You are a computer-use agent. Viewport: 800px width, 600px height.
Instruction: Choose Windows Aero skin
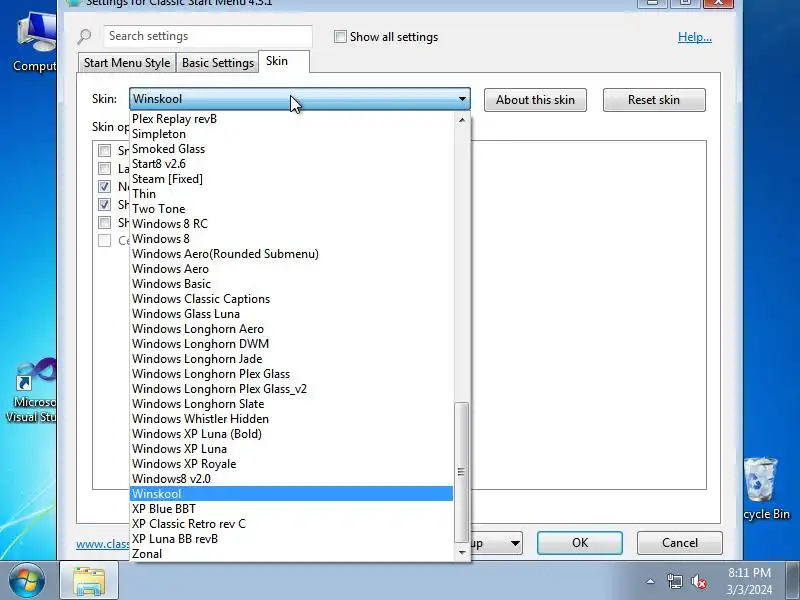pos(292,269)
